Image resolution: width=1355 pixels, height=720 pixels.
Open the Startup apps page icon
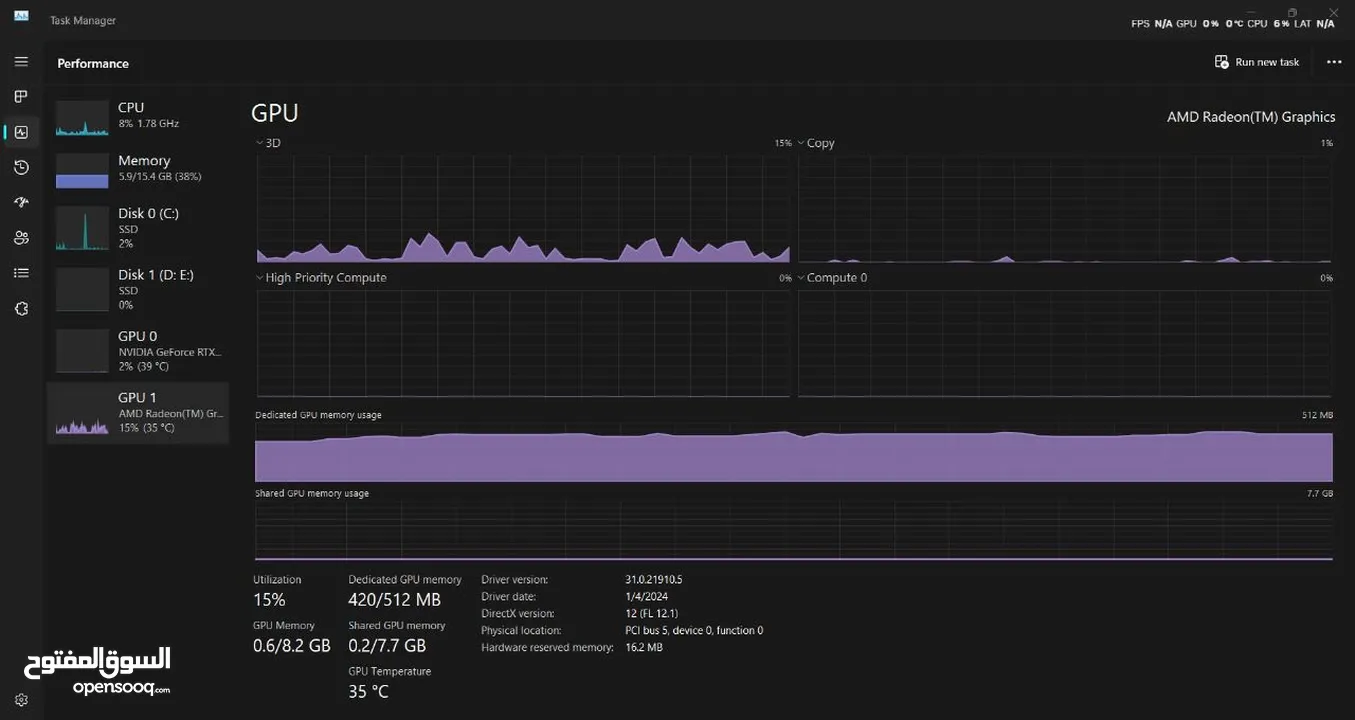click(21, 202)
